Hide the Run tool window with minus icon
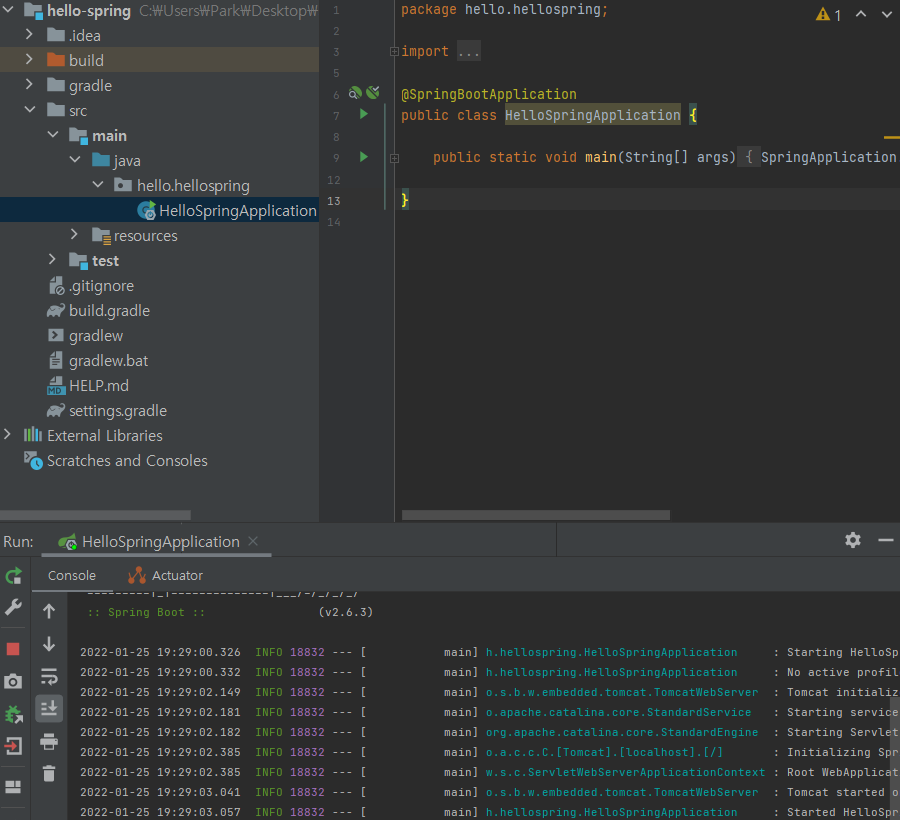 pos(886,540)
